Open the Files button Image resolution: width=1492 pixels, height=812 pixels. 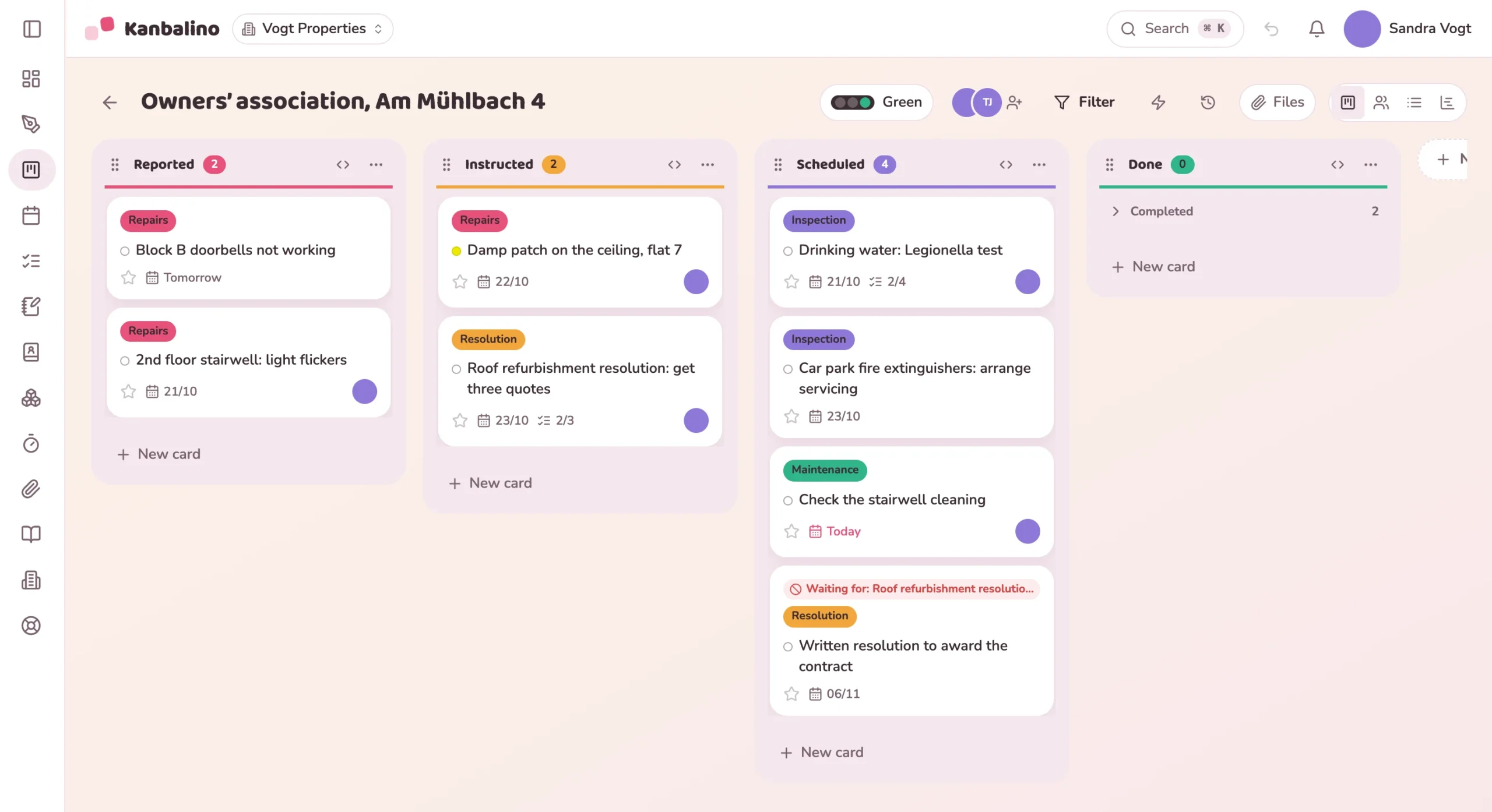tap(1278, 103)
